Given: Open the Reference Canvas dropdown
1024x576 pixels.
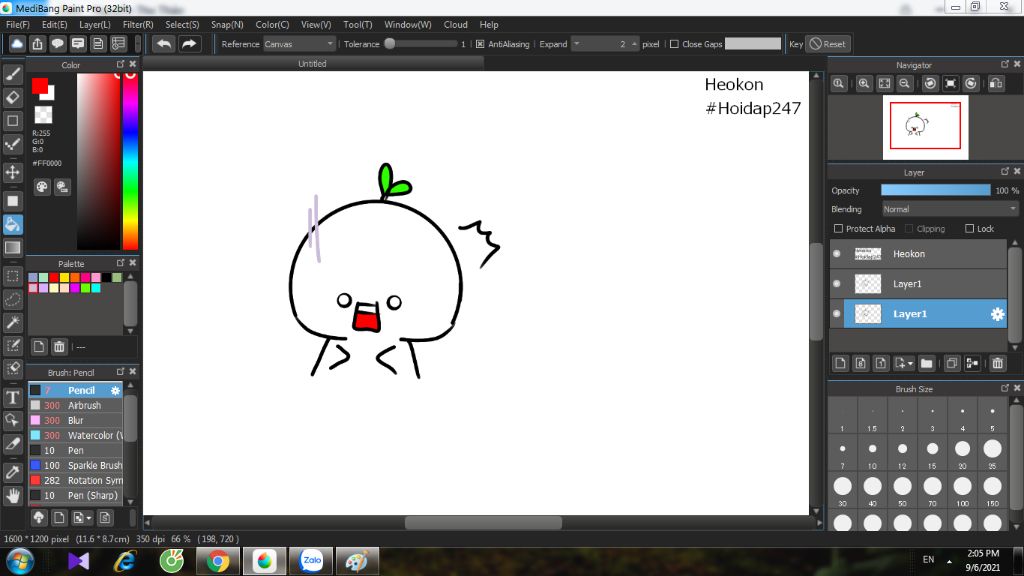Looking at the screenshot, I should click(299, 44).
